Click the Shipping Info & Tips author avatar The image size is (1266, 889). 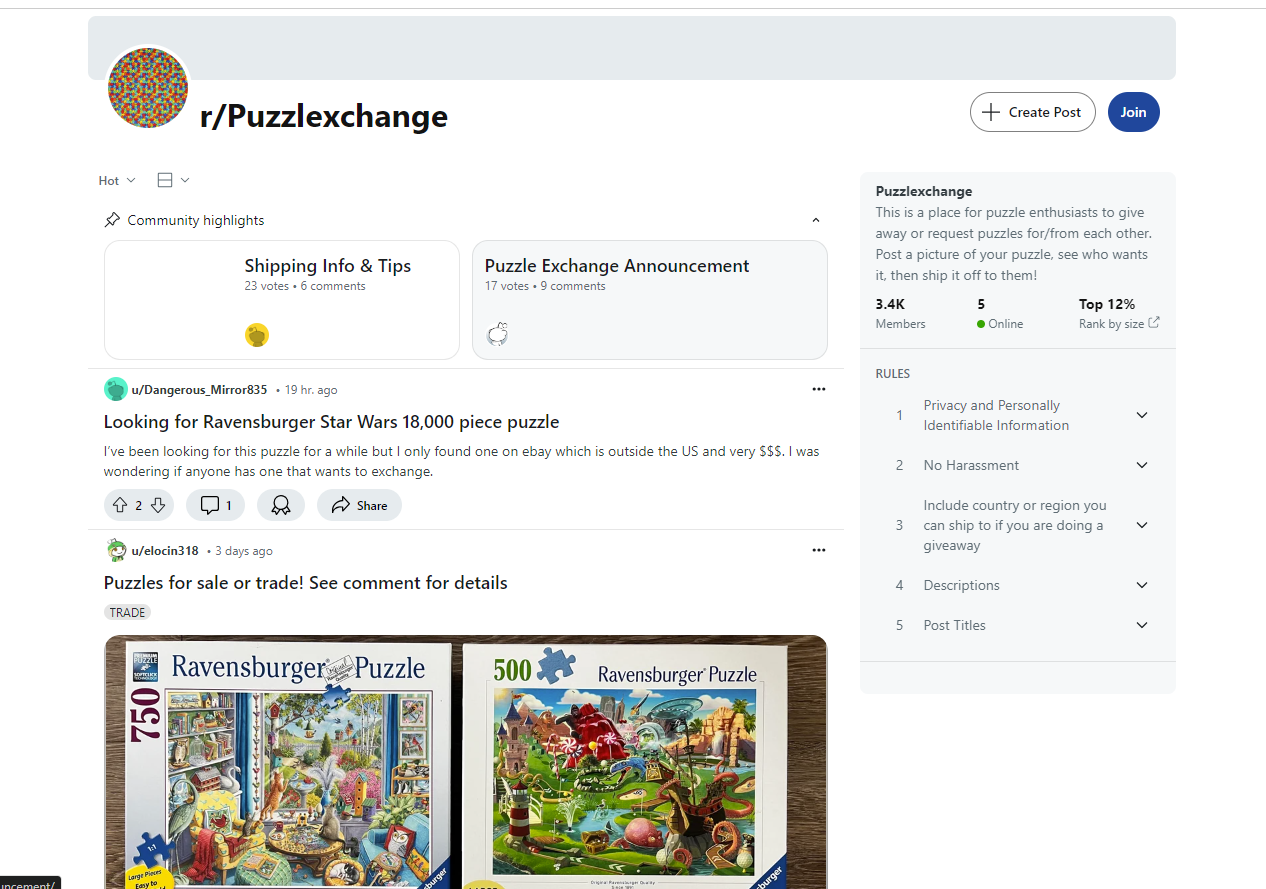pos(257,335)
